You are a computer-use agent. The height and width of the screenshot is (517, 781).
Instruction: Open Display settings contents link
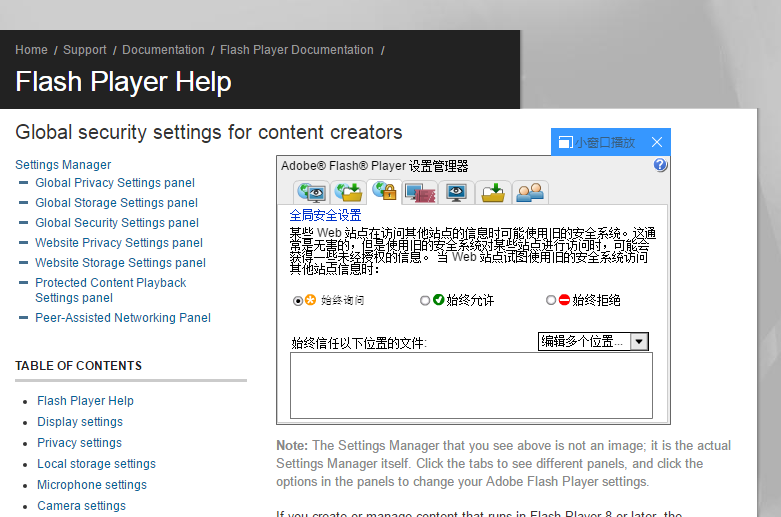pos(80,422)
